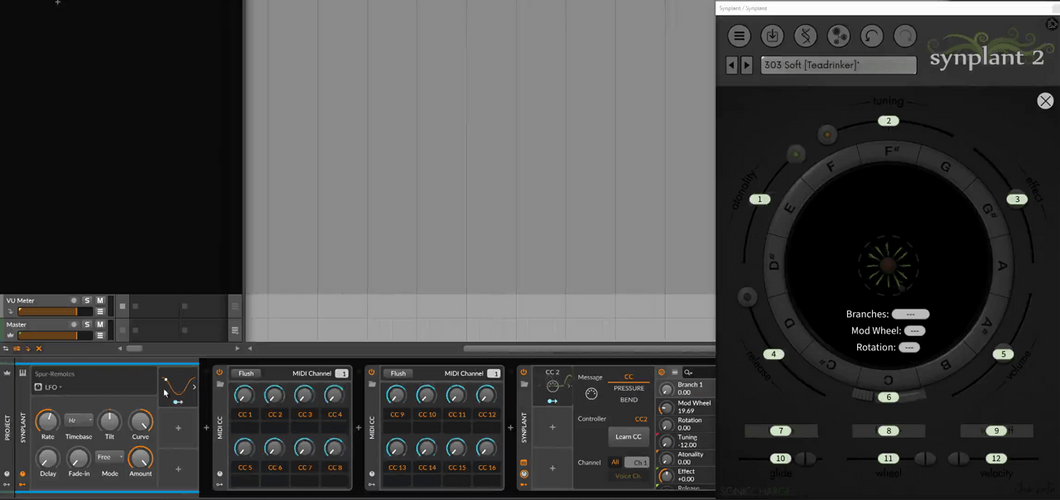Select the CC 2 MIDI modulator slot

pyautogui.click(x=552, y=386)
